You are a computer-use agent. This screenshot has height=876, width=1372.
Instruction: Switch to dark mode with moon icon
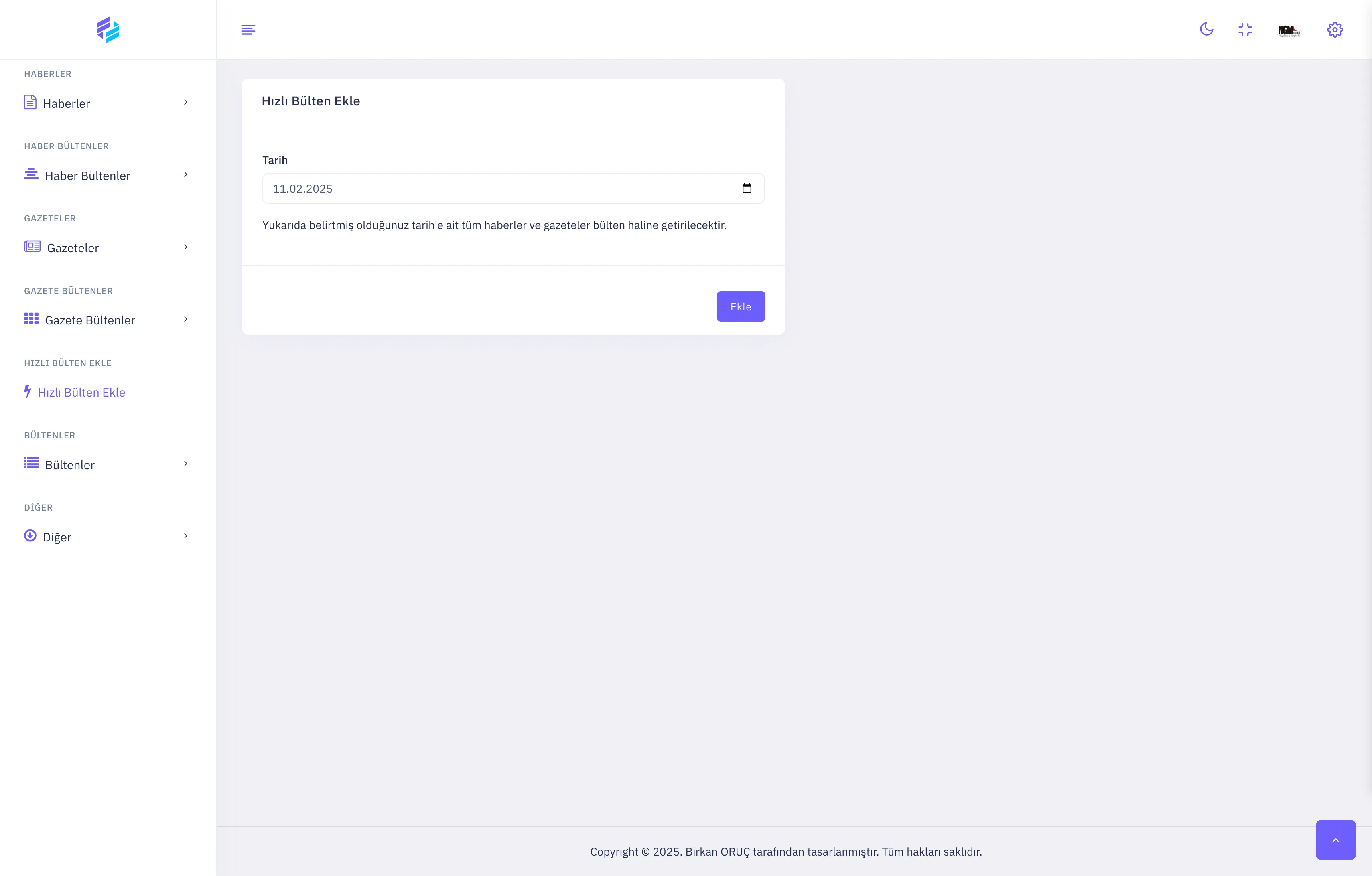tap(1206, 30)
